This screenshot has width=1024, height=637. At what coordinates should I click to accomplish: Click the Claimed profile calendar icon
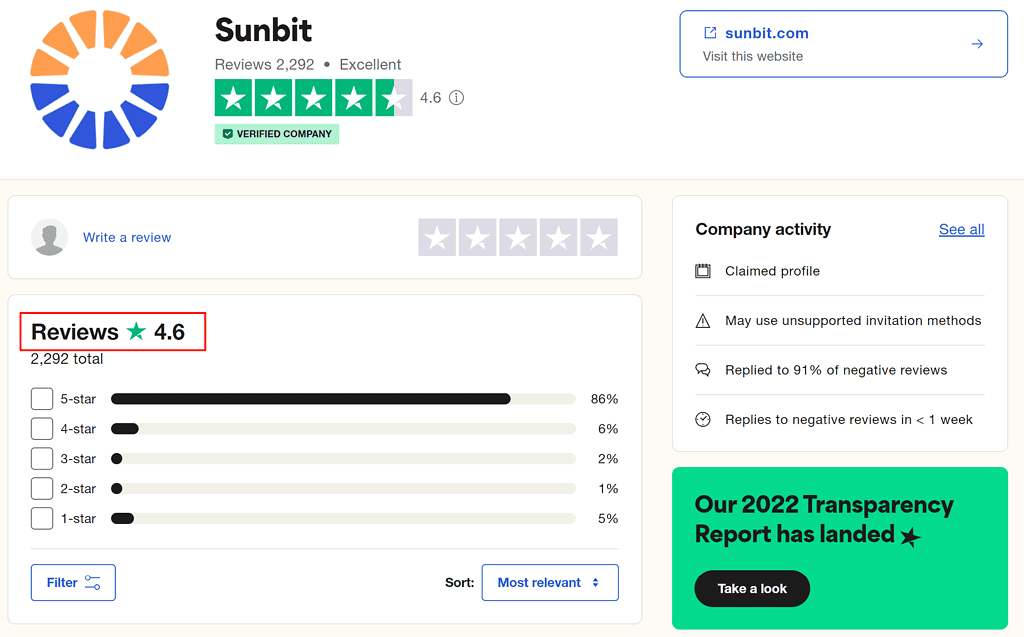click(x=703, y=271)
